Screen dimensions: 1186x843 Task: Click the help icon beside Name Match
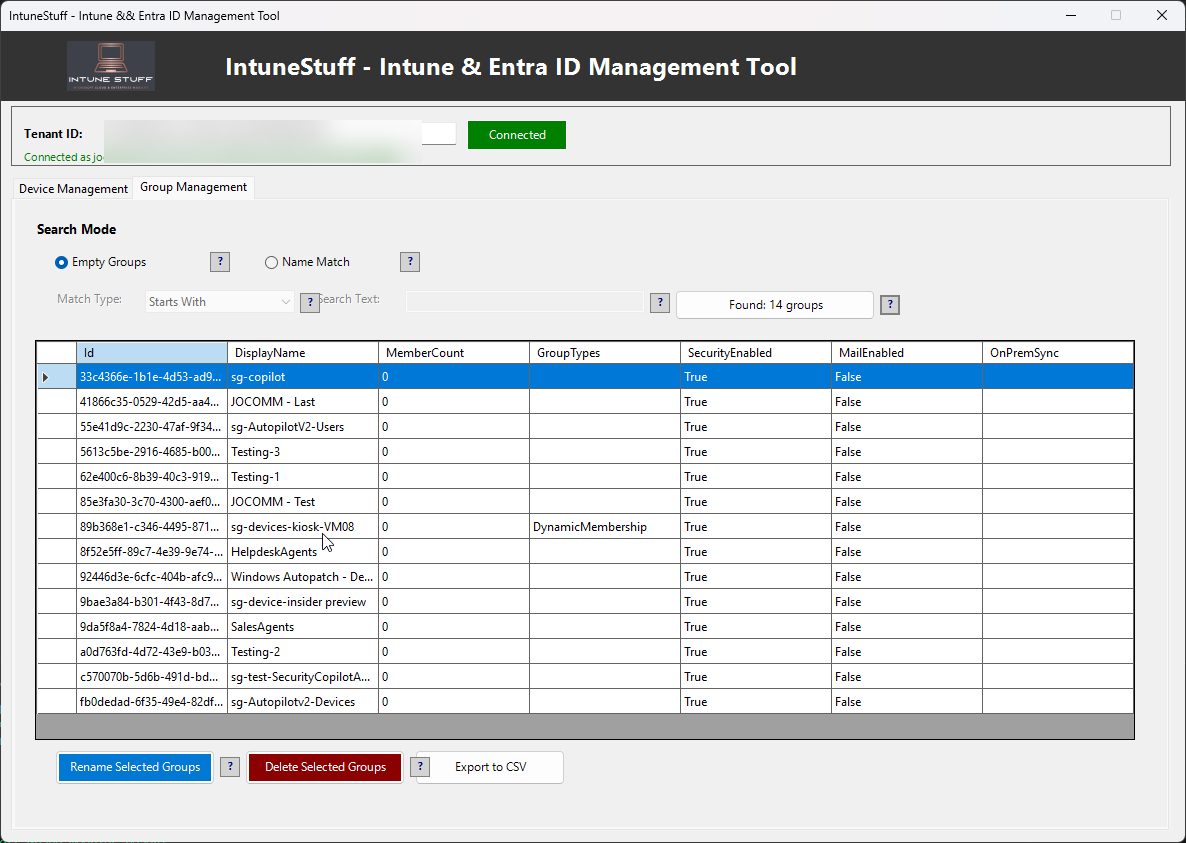click(x=409, y=262)
